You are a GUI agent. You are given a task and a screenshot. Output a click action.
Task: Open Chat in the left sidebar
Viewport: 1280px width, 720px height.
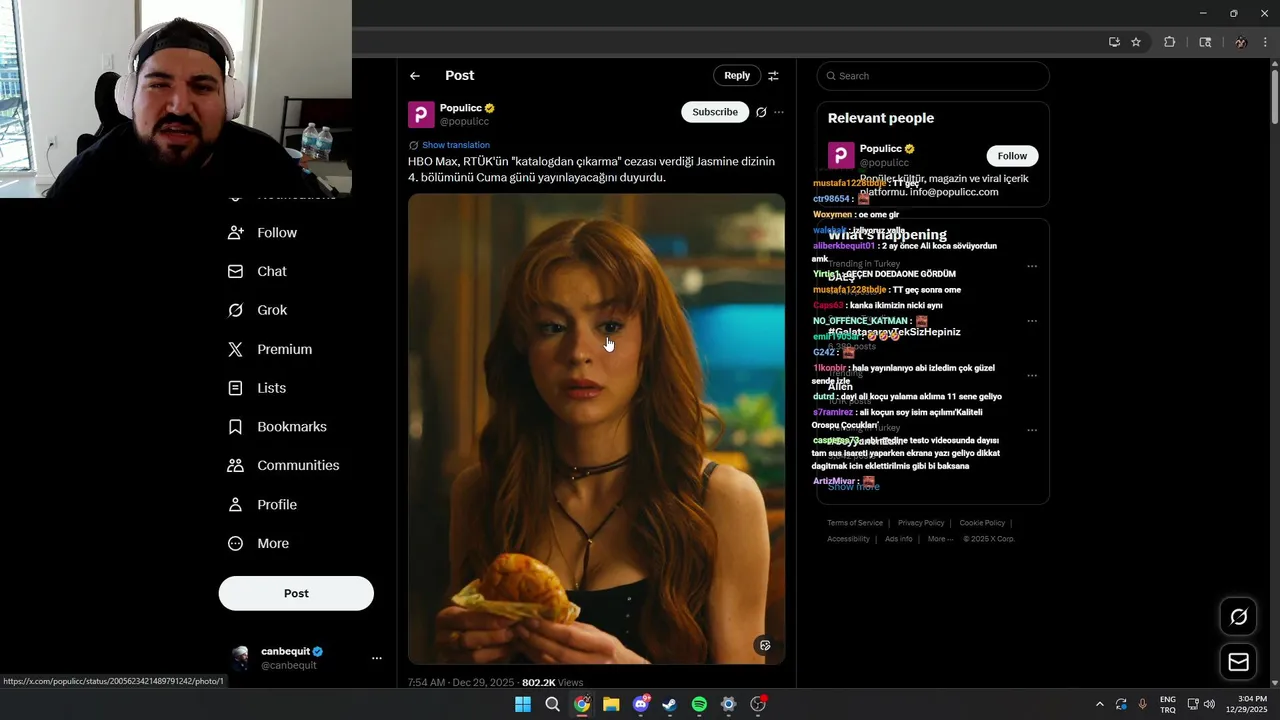(258, 271)
